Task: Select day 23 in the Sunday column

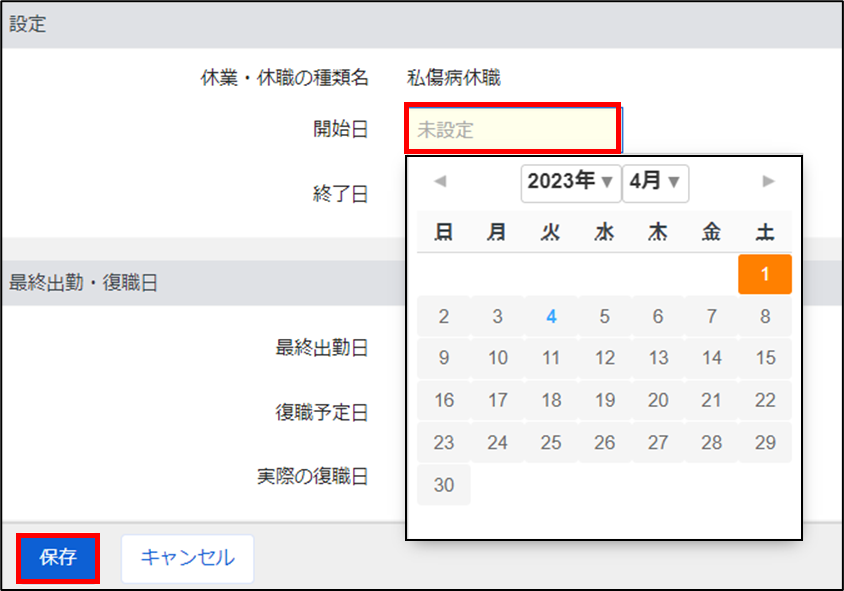Action: click(x=444, y=442)
